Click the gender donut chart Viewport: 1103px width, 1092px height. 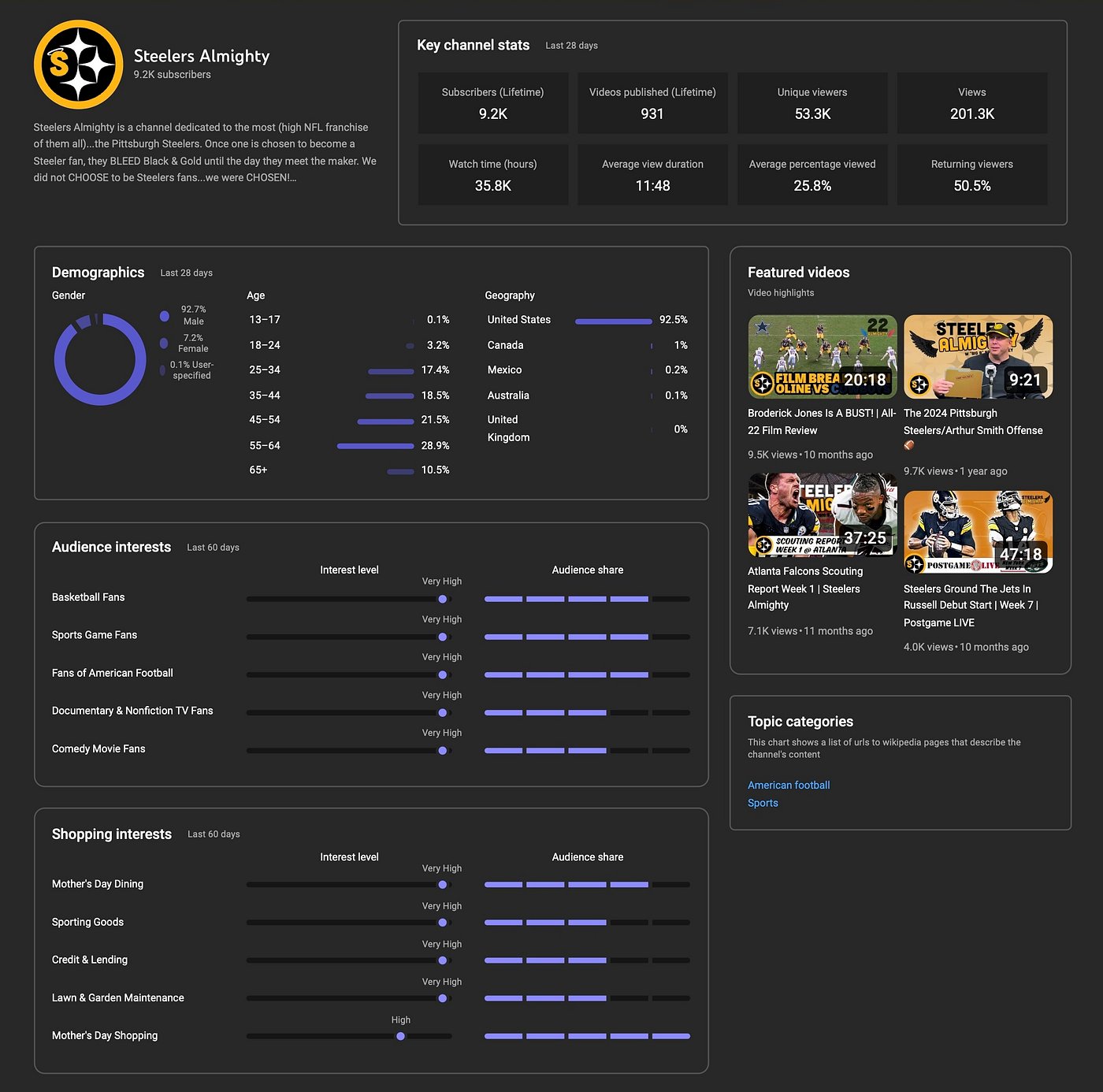pos(100,359)
